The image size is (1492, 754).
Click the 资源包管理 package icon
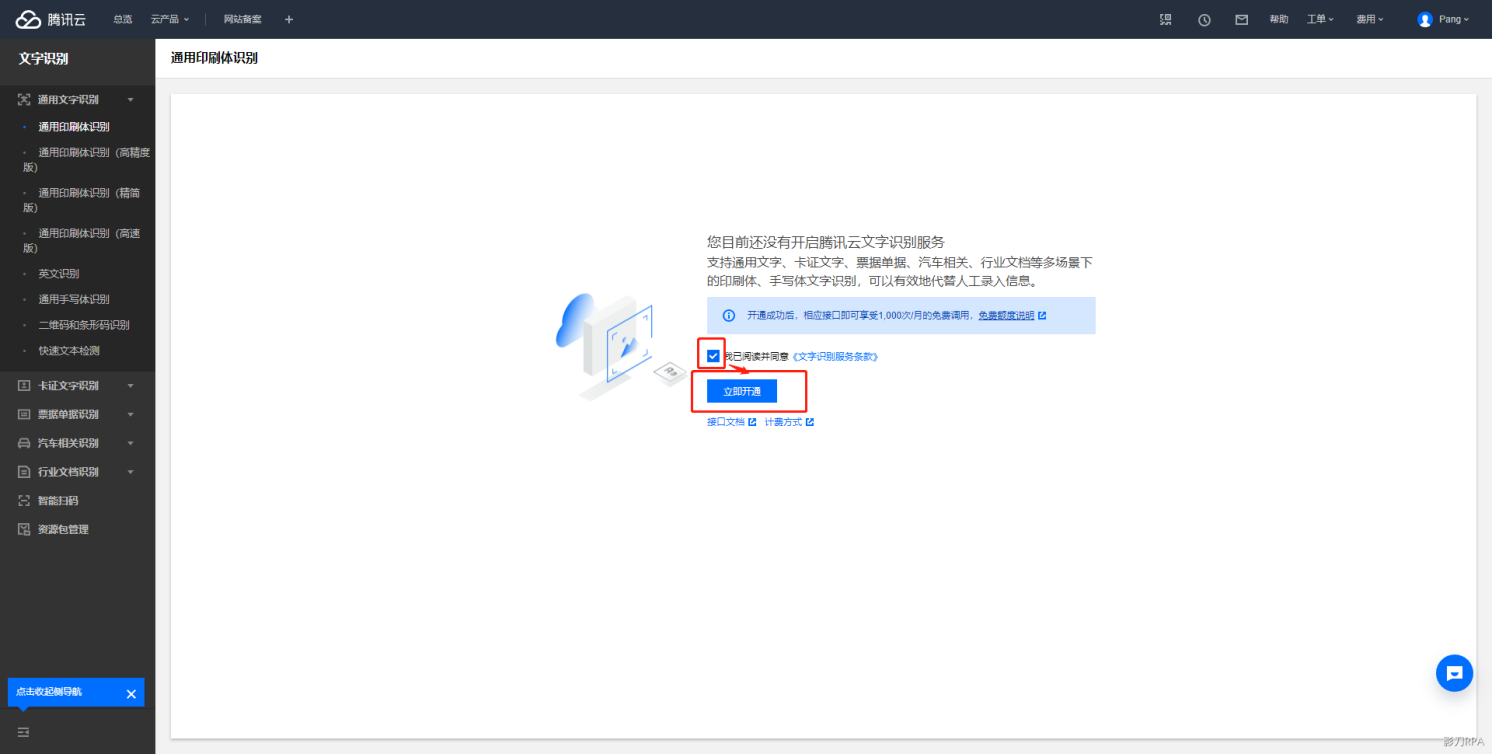(24, 529)
